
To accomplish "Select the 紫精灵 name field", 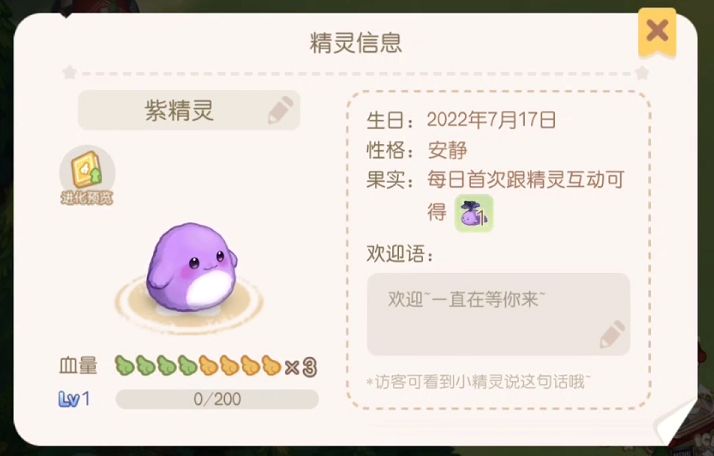I will (189, 110).
